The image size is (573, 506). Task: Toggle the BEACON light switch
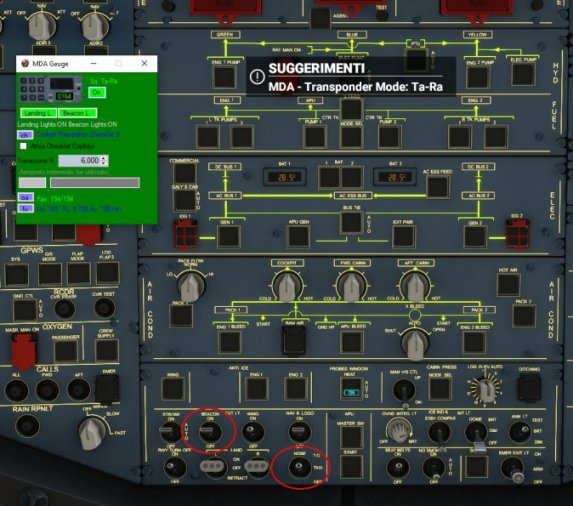coord(210,431)
